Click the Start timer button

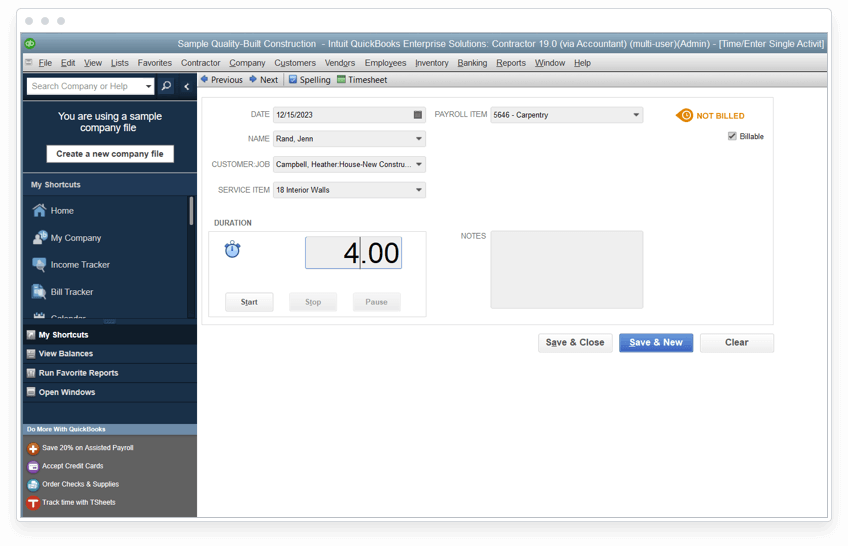(x=249, y=302)
